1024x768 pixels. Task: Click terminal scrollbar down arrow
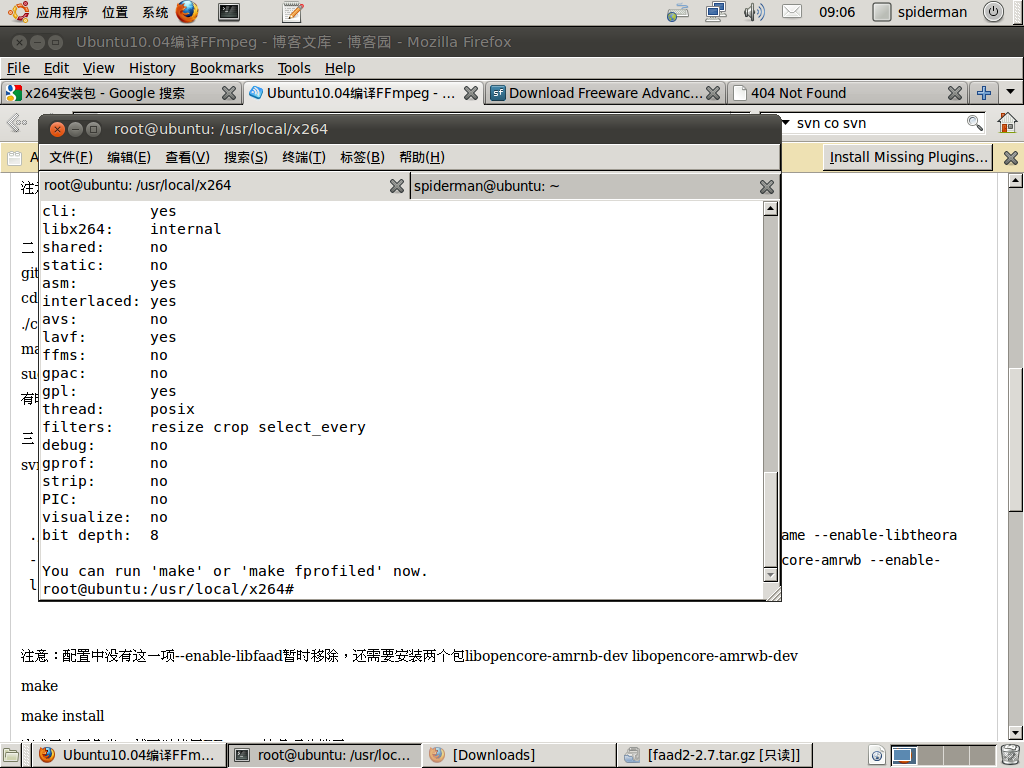(771, 575)
